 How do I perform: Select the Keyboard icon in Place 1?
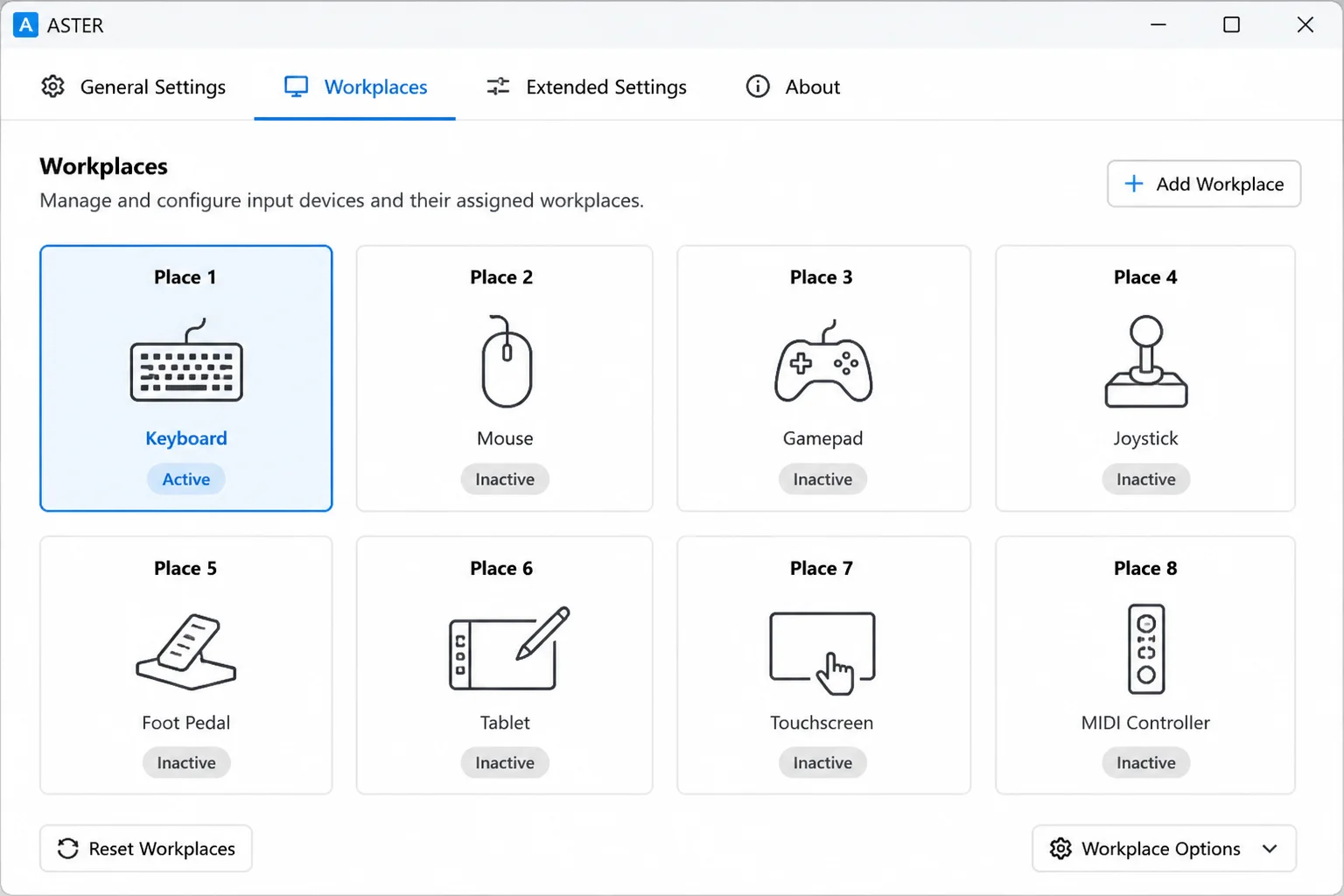(x=186, y=360)
